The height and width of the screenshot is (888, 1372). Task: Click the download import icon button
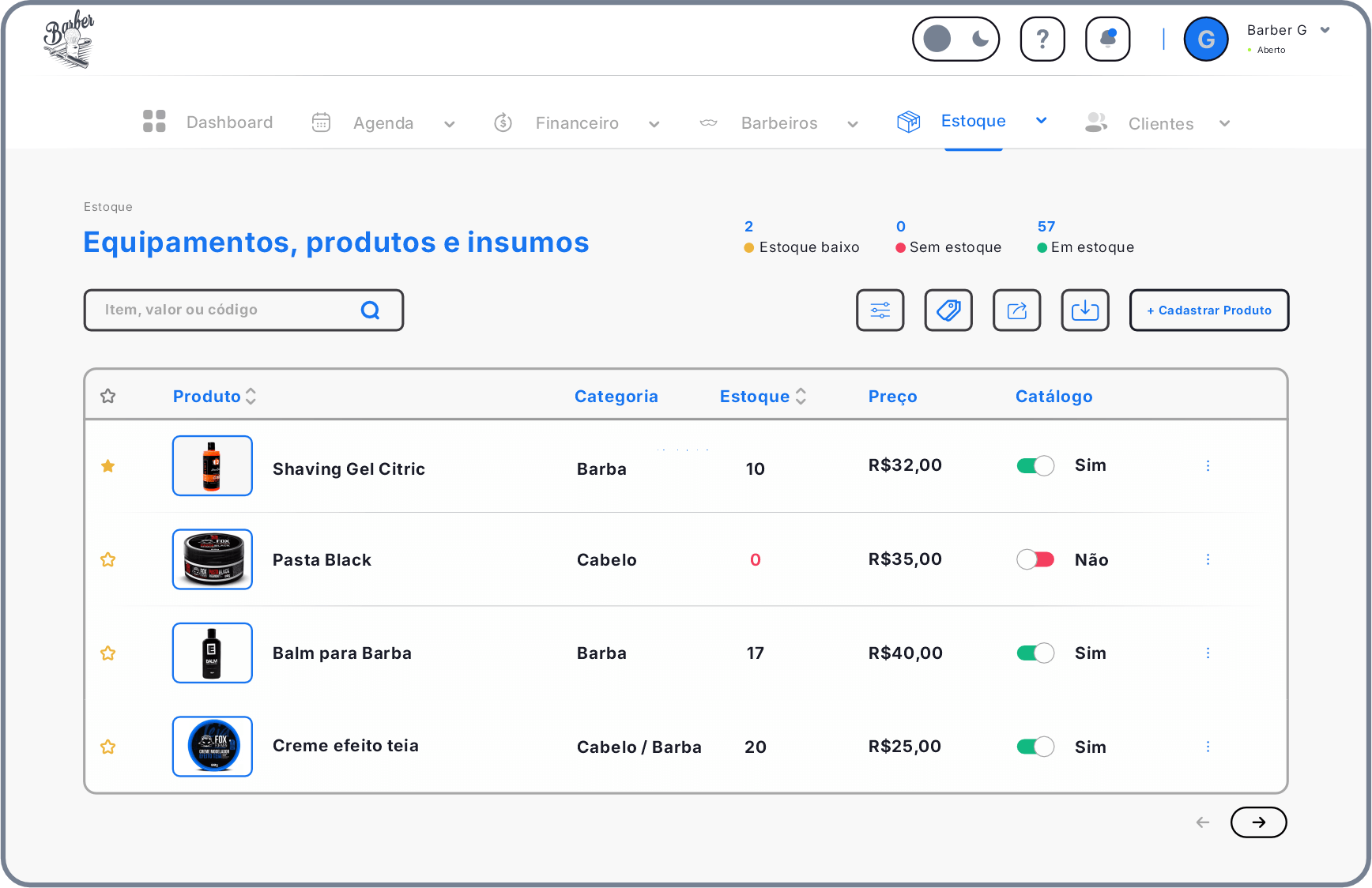tap(1084, 310)
